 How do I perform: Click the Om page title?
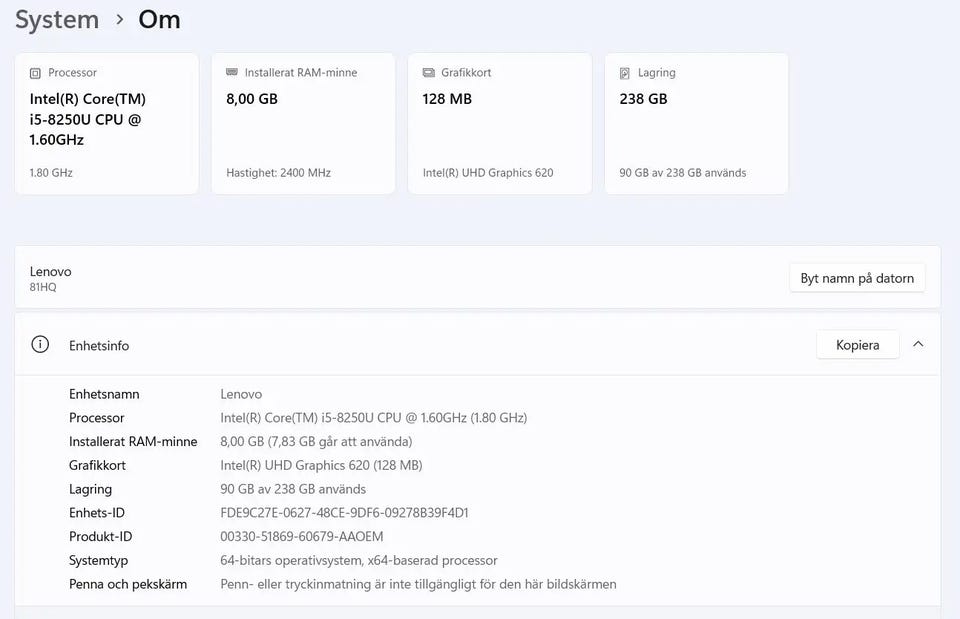pos(159,20)
